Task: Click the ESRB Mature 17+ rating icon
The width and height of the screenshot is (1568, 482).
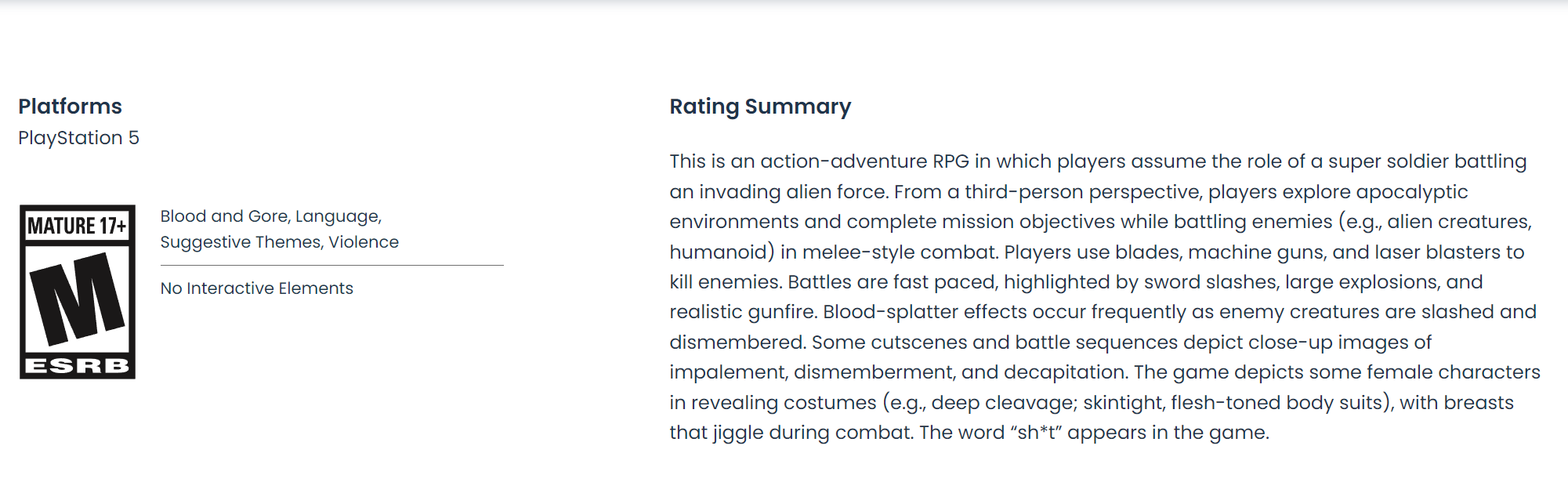Action: point(78,292)
